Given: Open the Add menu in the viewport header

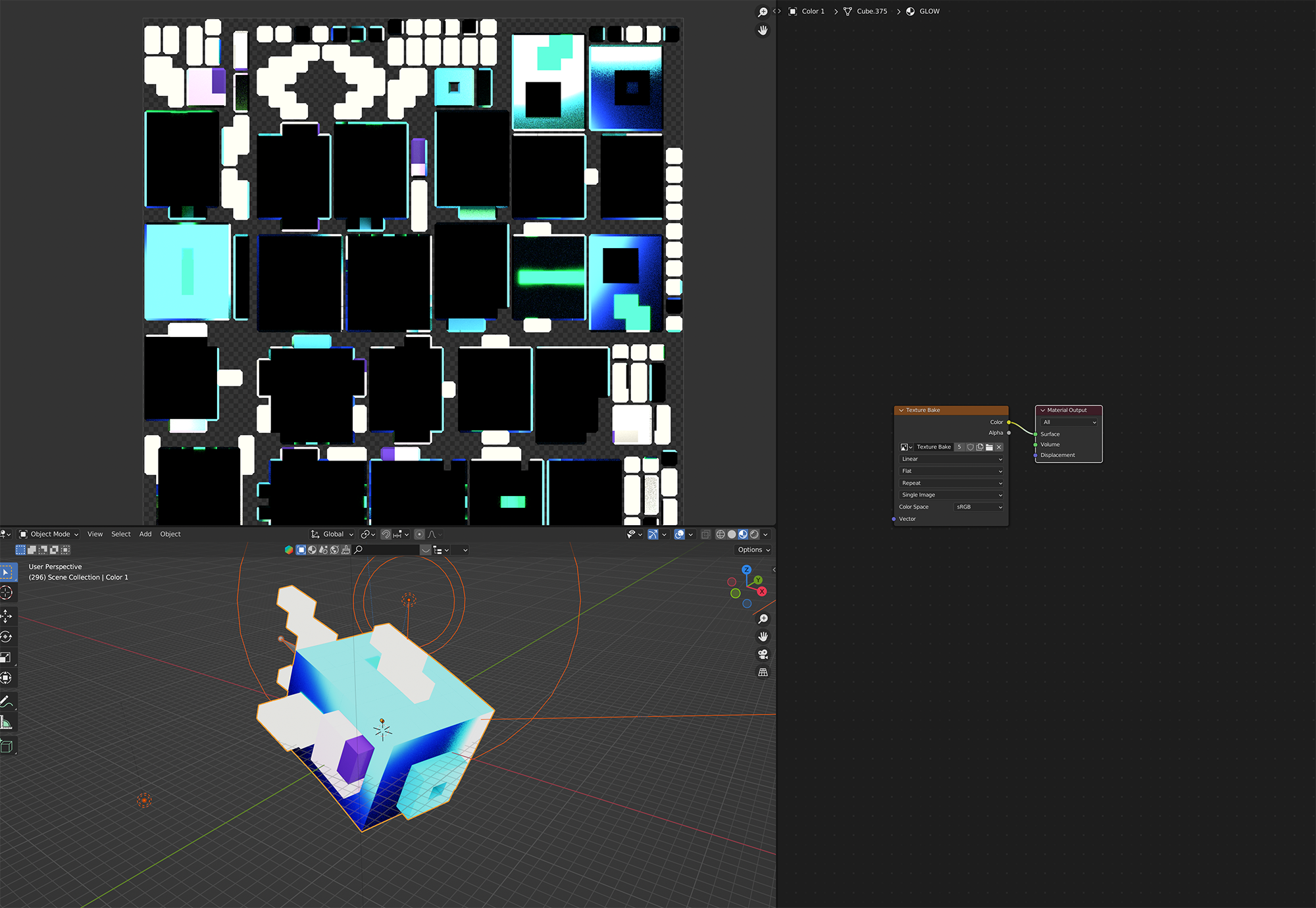Looking at the screenshot, I should point(145,534).
